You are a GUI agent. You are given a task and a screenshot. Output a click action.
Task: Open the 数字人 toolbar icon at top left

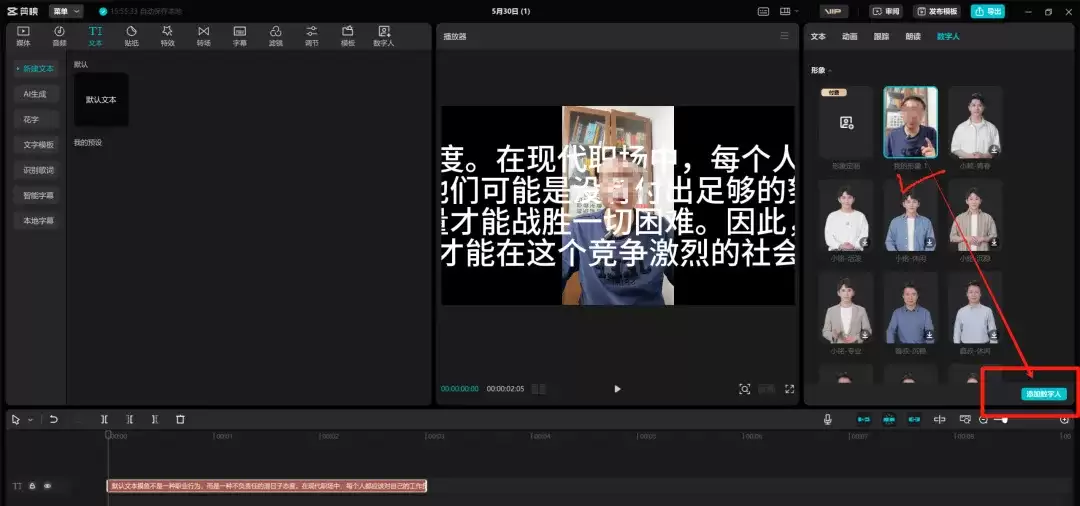[x=384, y=36]
